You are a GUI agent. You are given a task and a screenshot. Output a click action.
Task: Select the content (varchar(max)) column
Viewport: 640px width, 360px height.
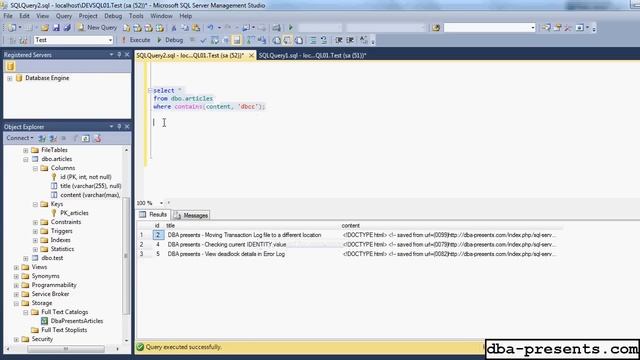[x=90, y=195]
